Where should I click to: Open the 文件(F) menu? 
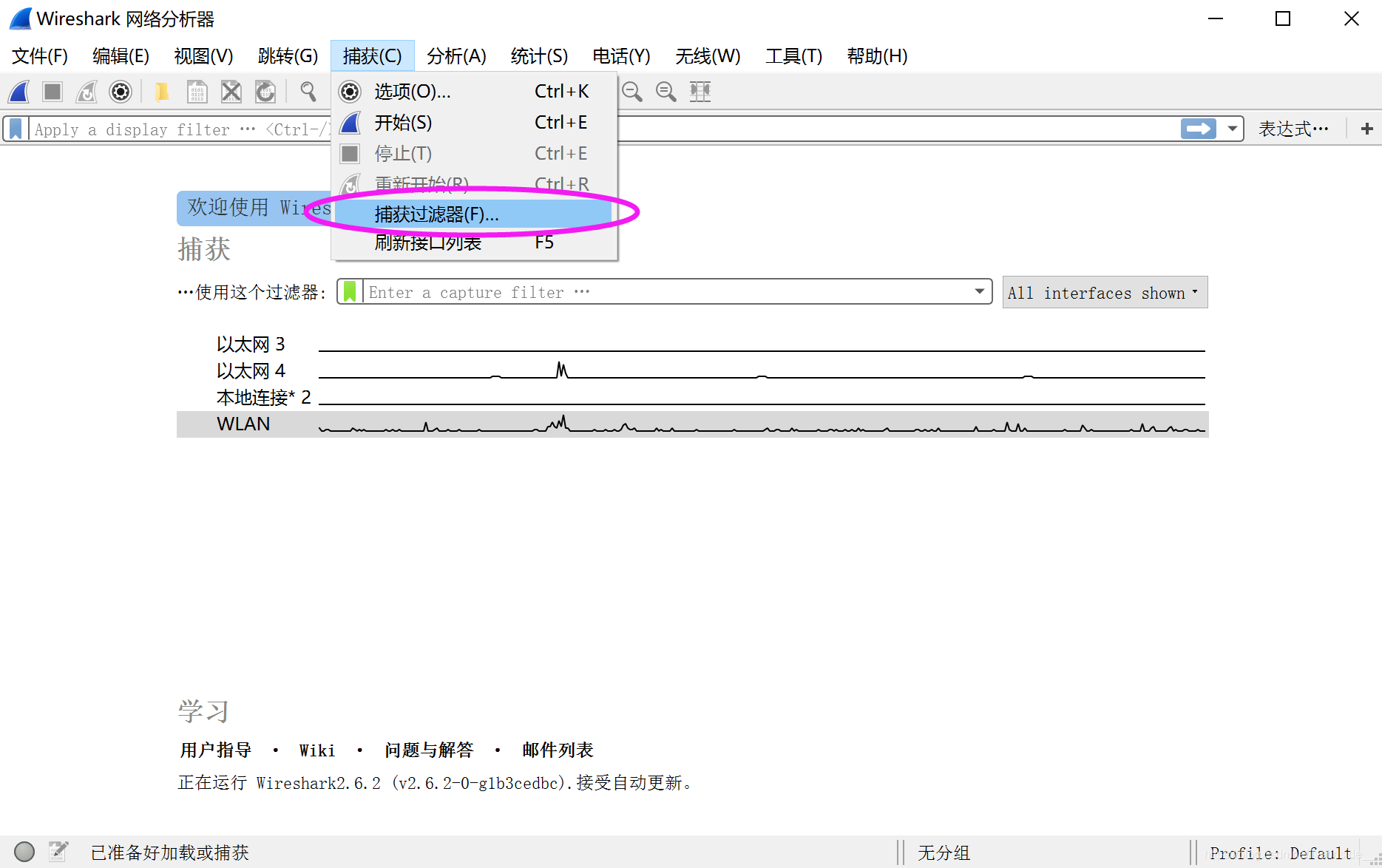40,56
